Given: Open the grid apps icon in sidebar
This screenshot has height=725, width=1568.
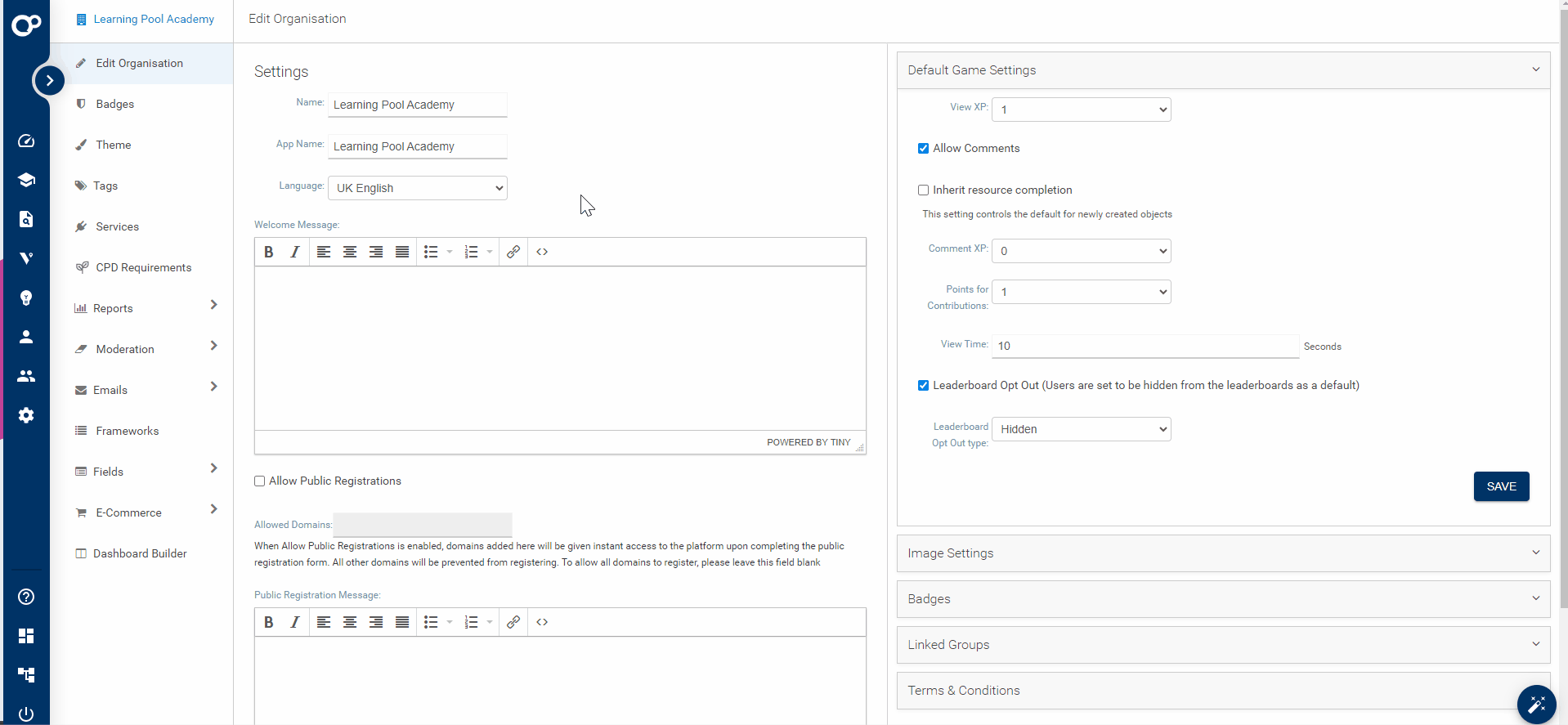Looking at the screenshot, I should coord(26,636).
